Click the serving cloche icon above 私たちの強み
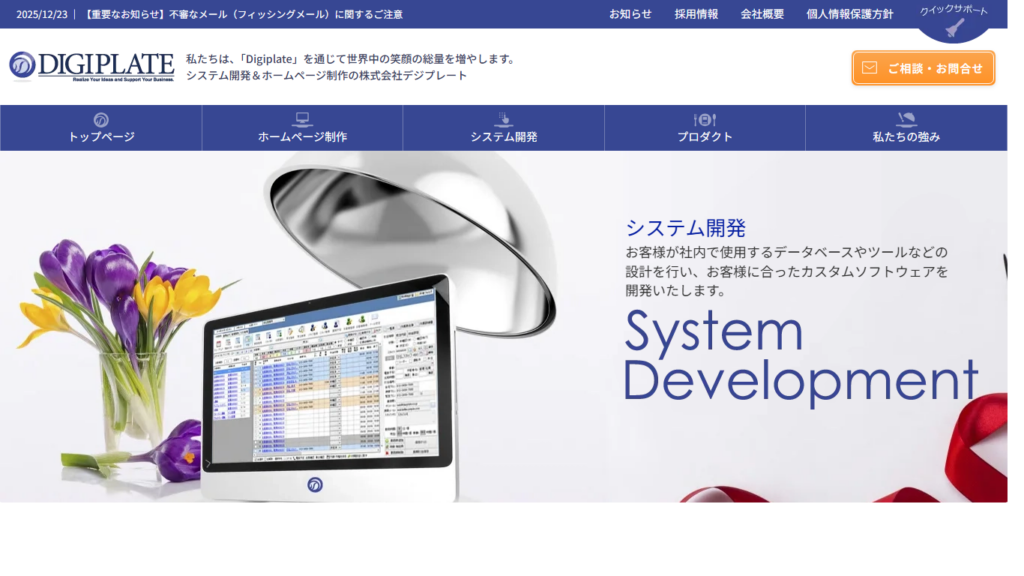Image resolution: width=1024 pixels, height=576 pixels. (906, 119)
